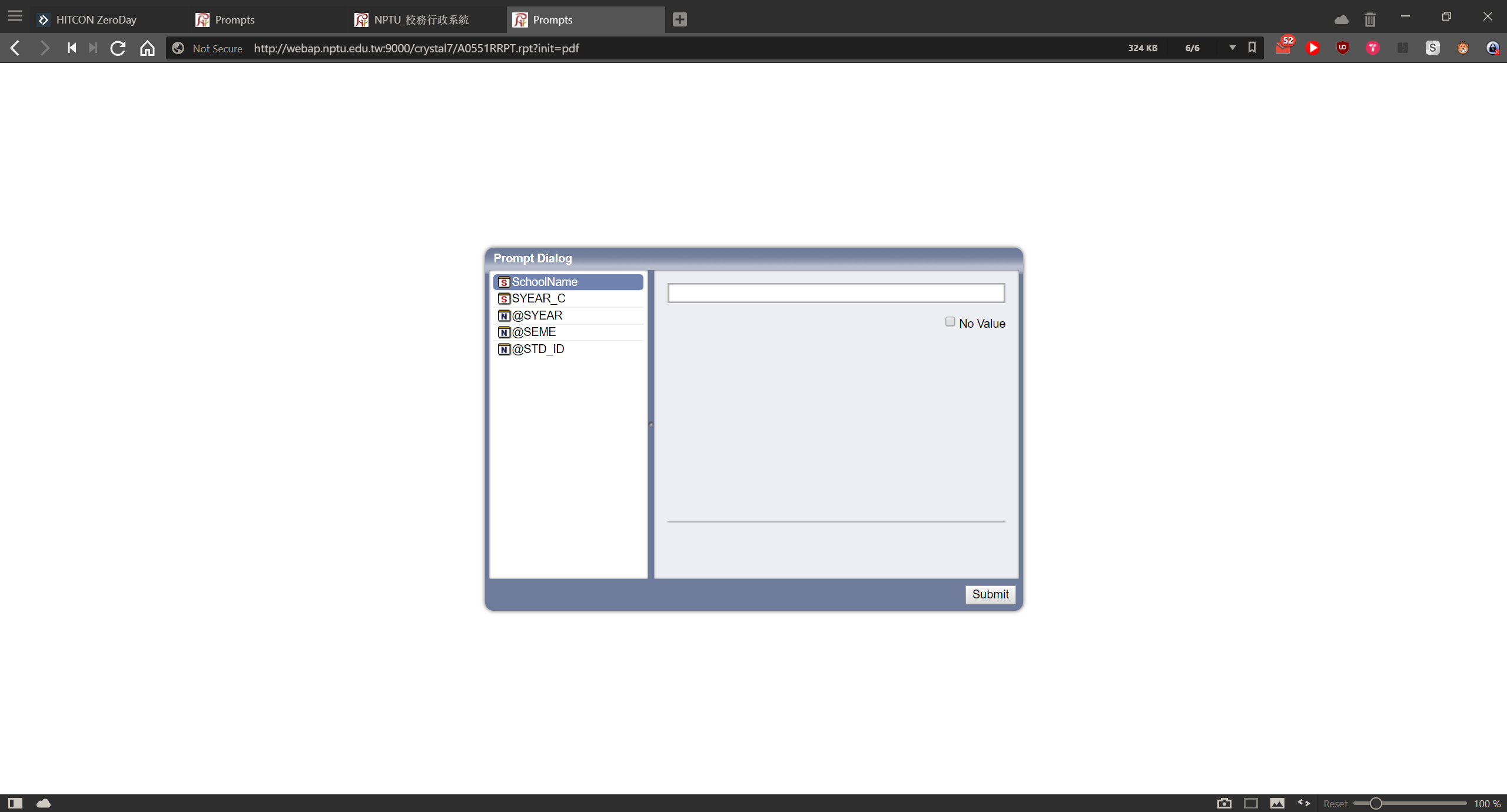Toggle the side panel in status bar
The width and height of the screenshot is (1507, 812).
click(15, 803)
